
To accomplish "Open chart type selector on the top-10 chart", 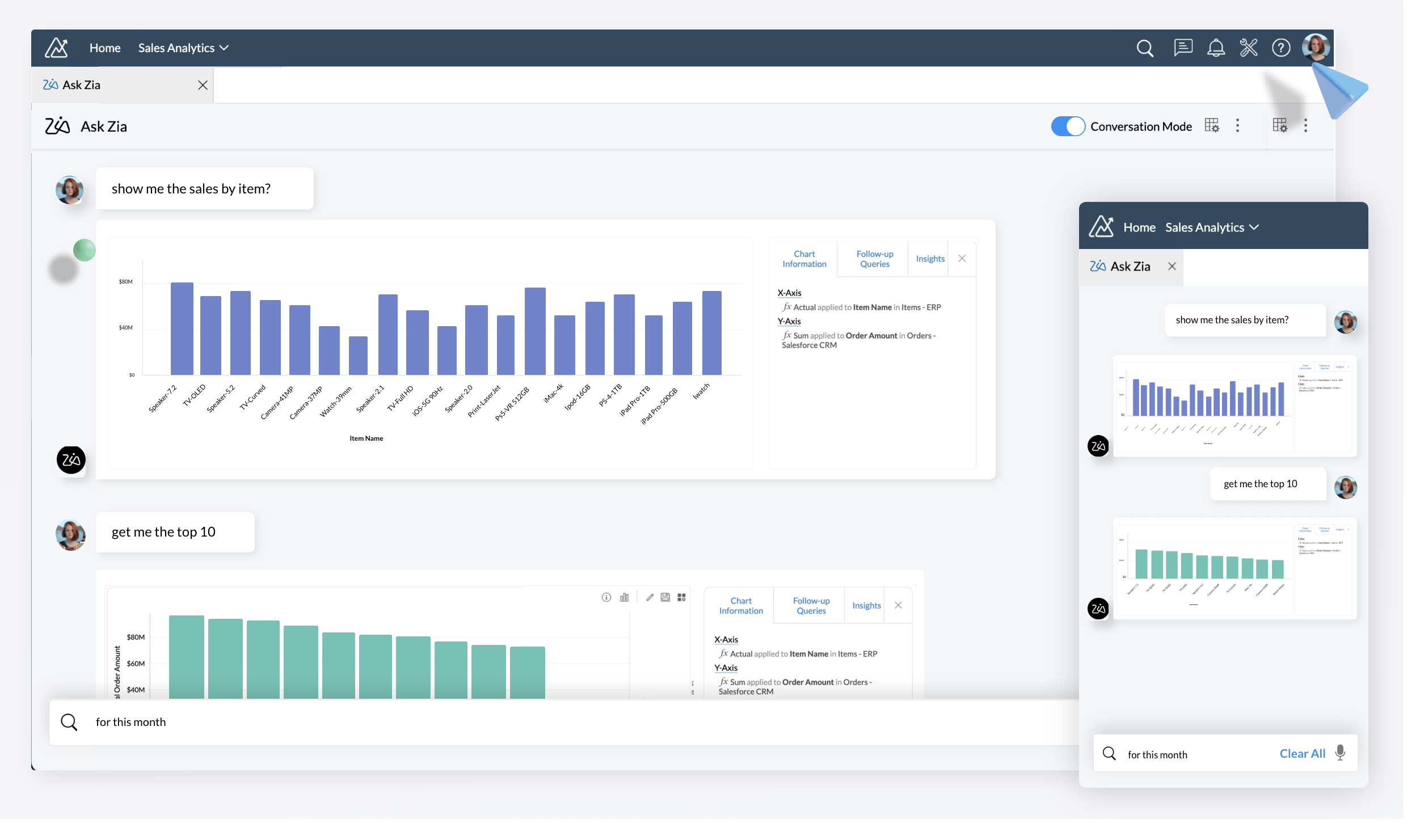I will [x=625, y=597].
